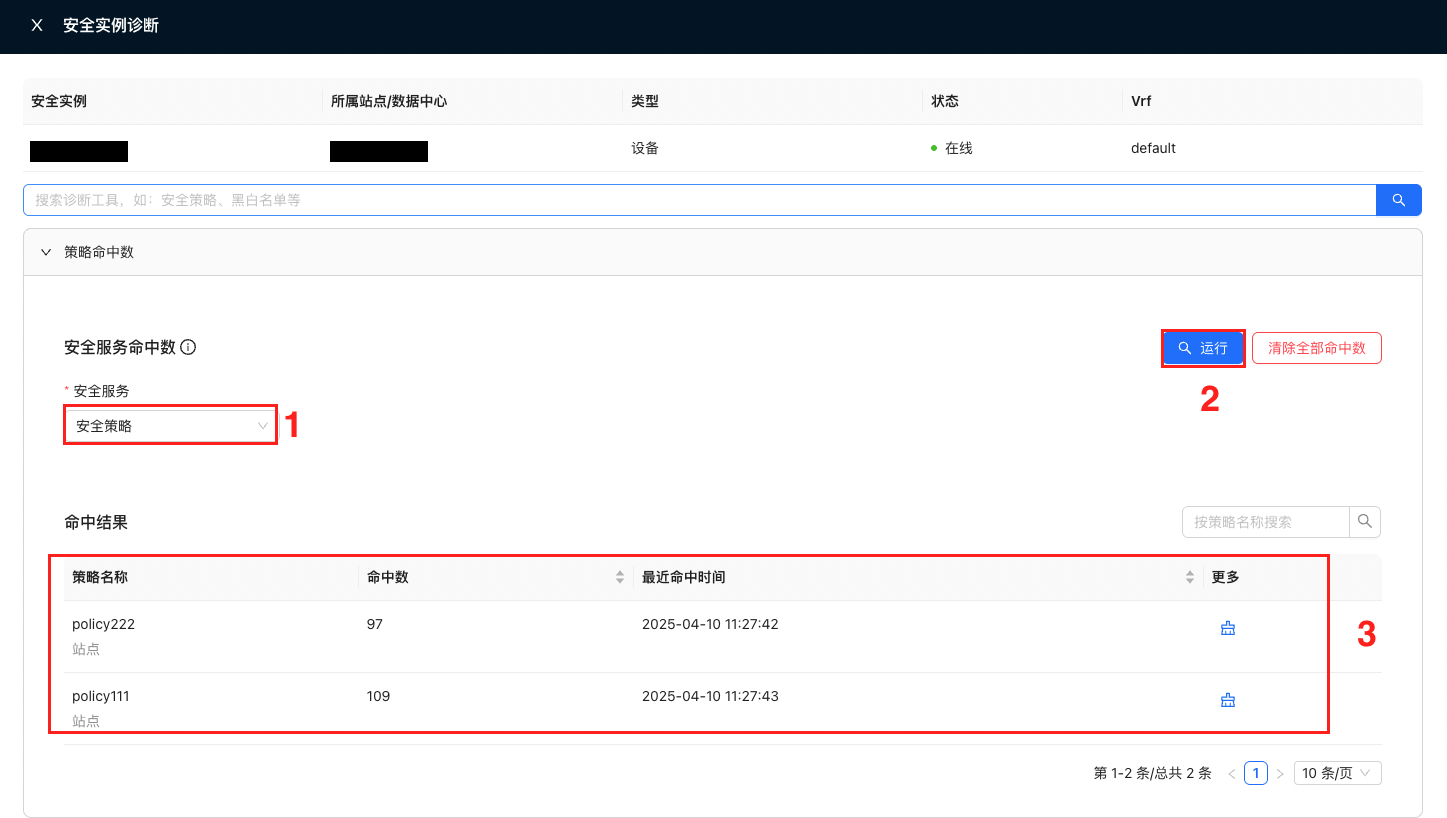This screenshot has width=1447, height=818.
Task: Click the previous page arrow
Action: 1232,773
